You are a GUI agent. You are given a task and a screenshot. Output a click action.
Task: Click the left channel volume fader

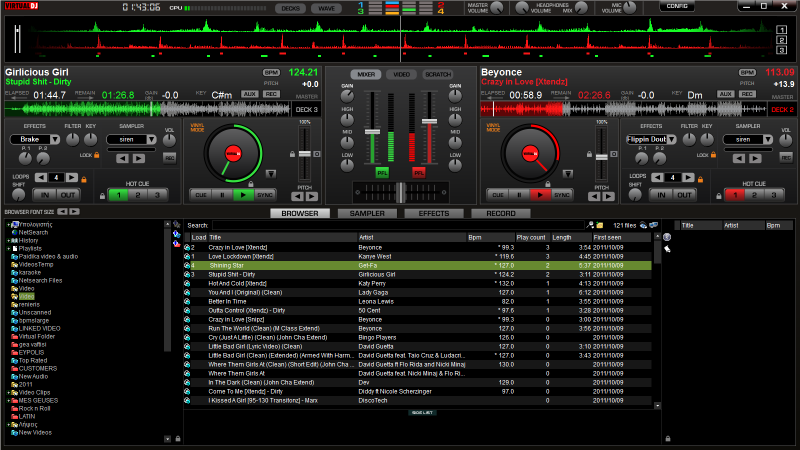pyautogui.click(x=372, y=132)
